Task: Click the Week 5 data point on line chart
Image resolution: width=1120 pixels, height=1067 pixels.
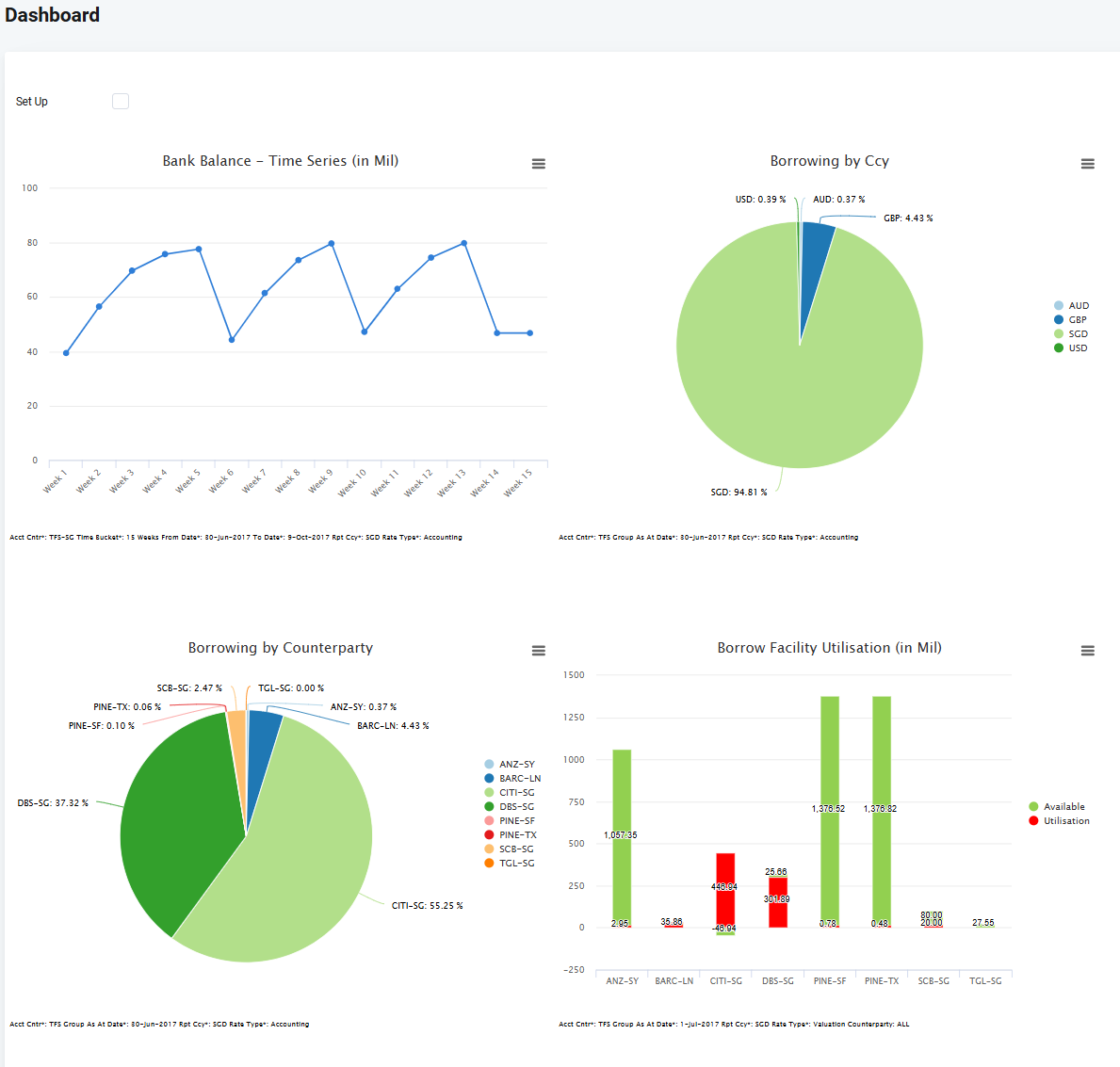Action: click(x=199, y=250)
